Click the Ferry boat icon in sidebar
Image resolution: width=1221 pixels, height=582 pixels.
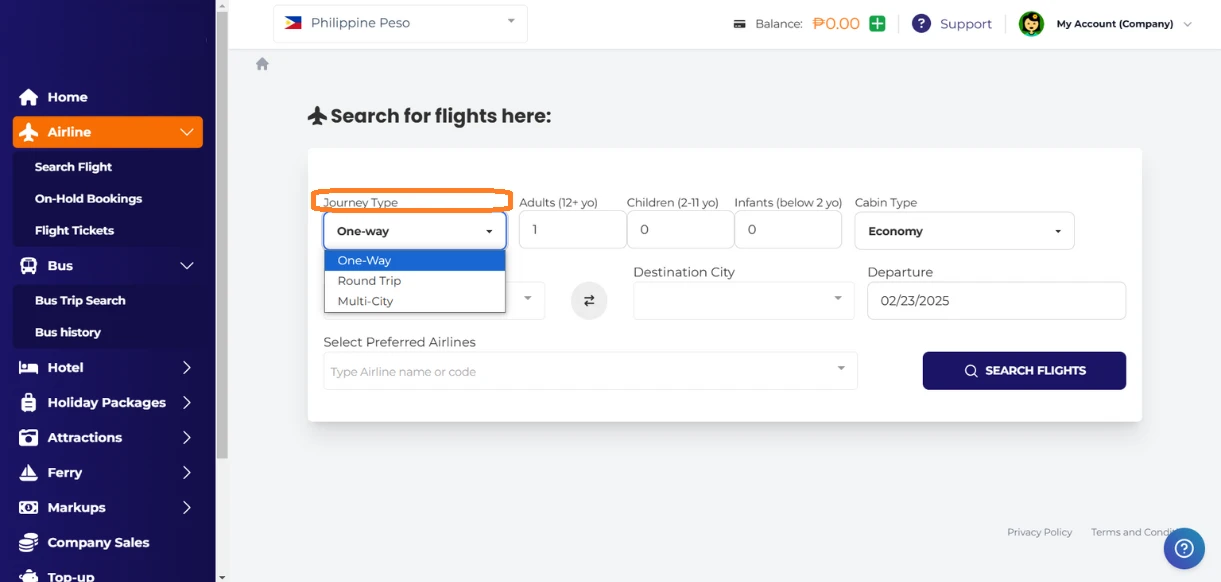29,473
